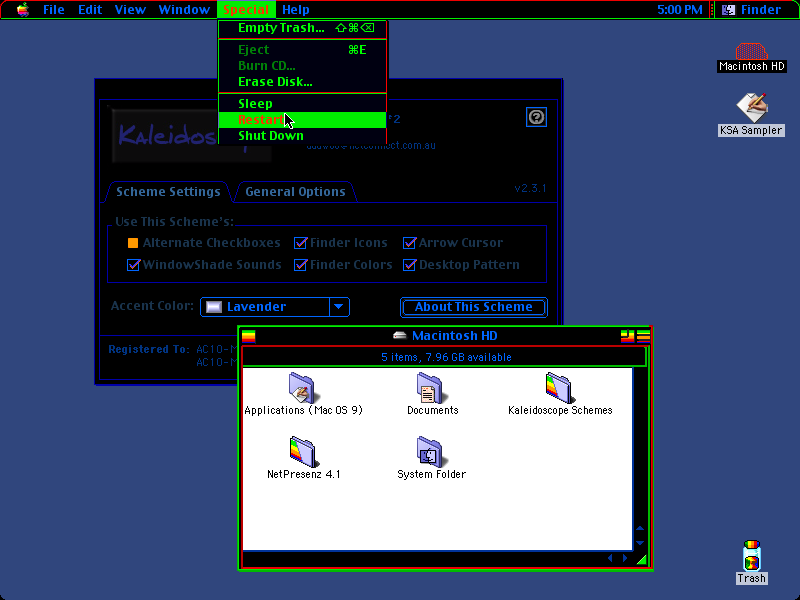
Task: Select the KSA Sampler desktop icon
Action: pos(751,107)
